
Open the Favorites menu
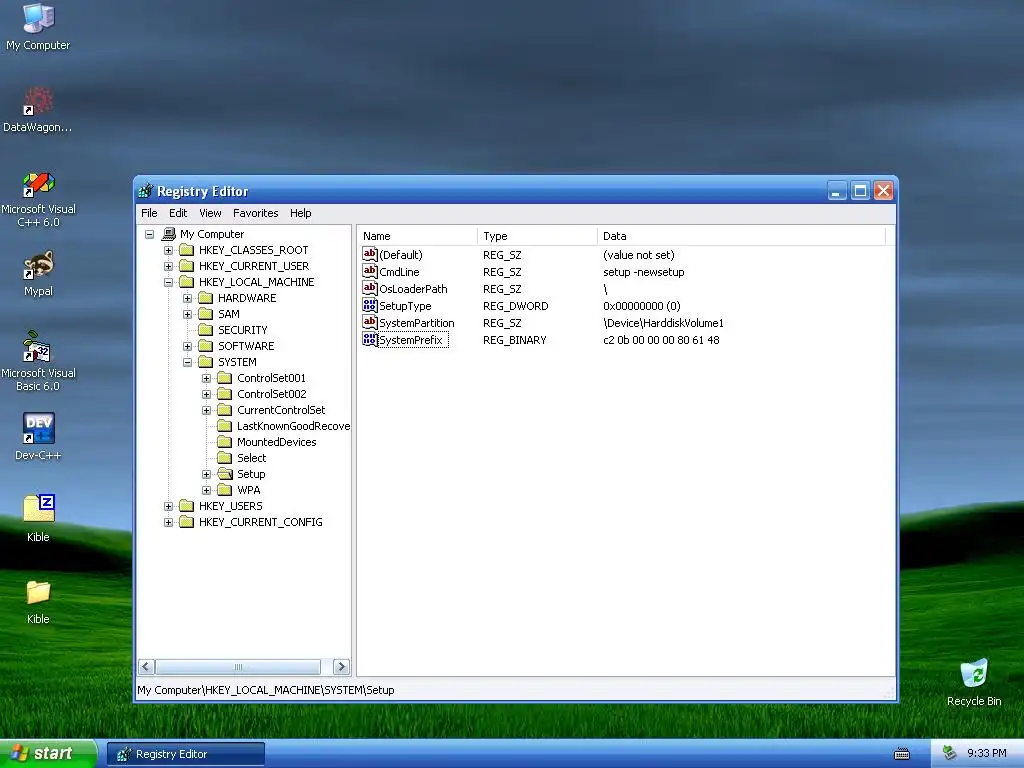[255, 213]
